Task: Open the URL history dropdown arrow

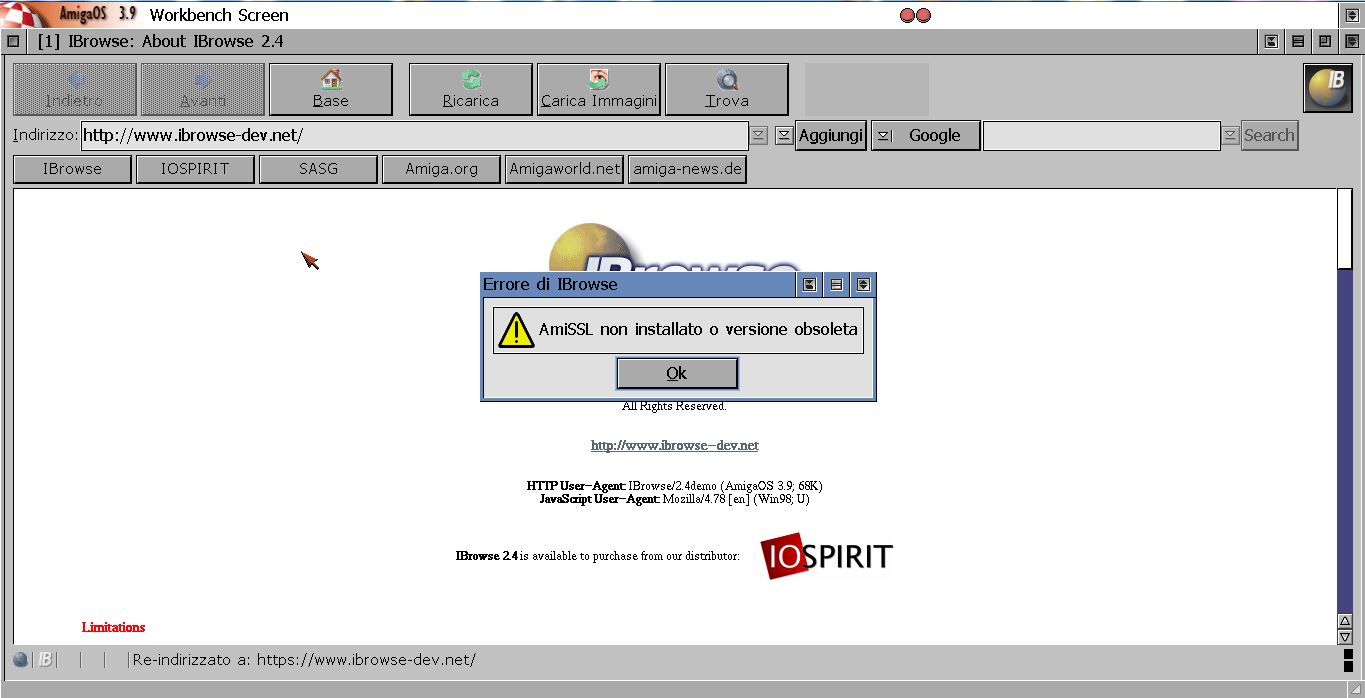Action: coord(759,136)
